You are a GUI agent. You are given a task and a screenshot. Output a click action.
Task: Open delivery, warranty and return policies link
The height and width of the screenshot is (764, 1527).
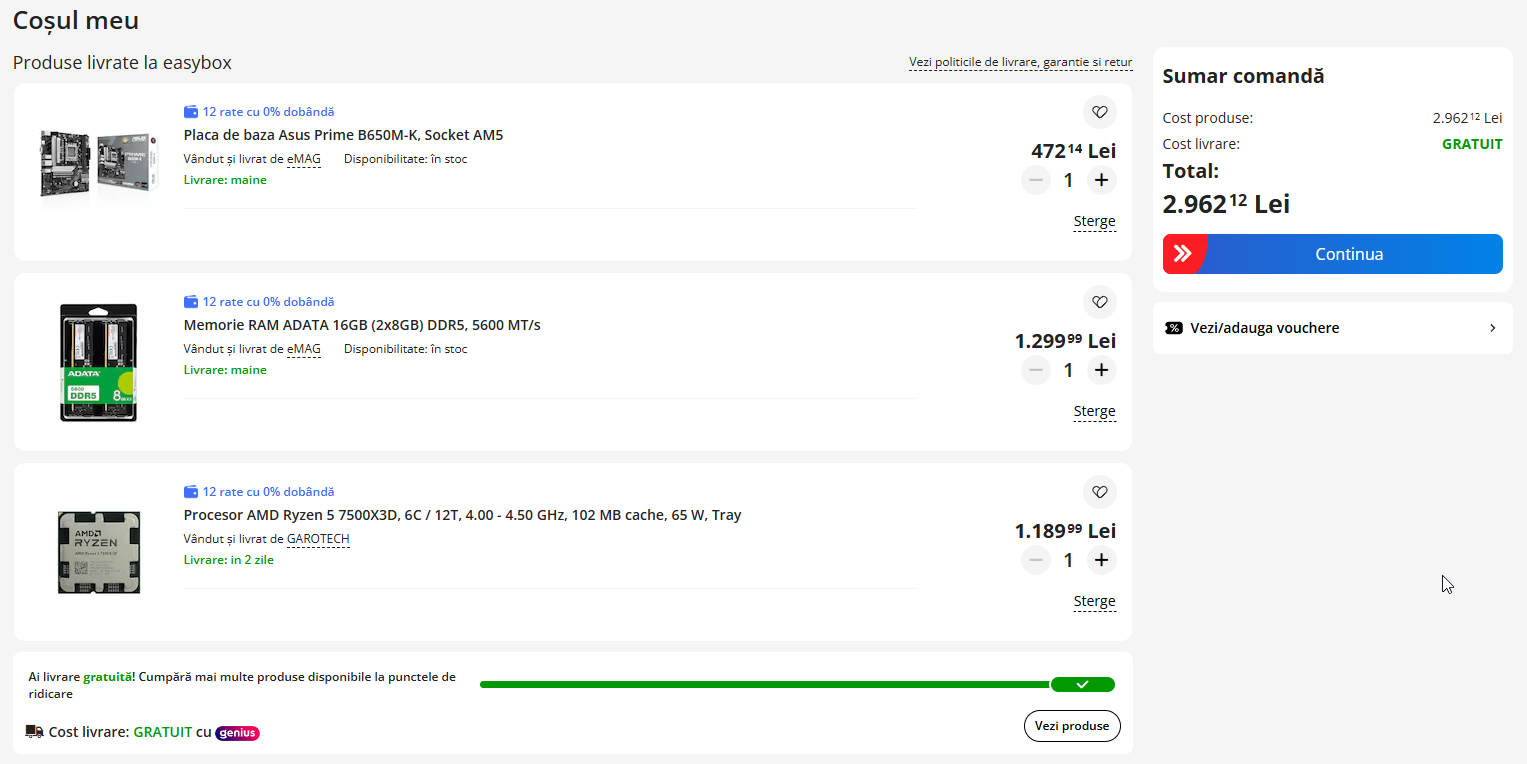click(1020, 62)
